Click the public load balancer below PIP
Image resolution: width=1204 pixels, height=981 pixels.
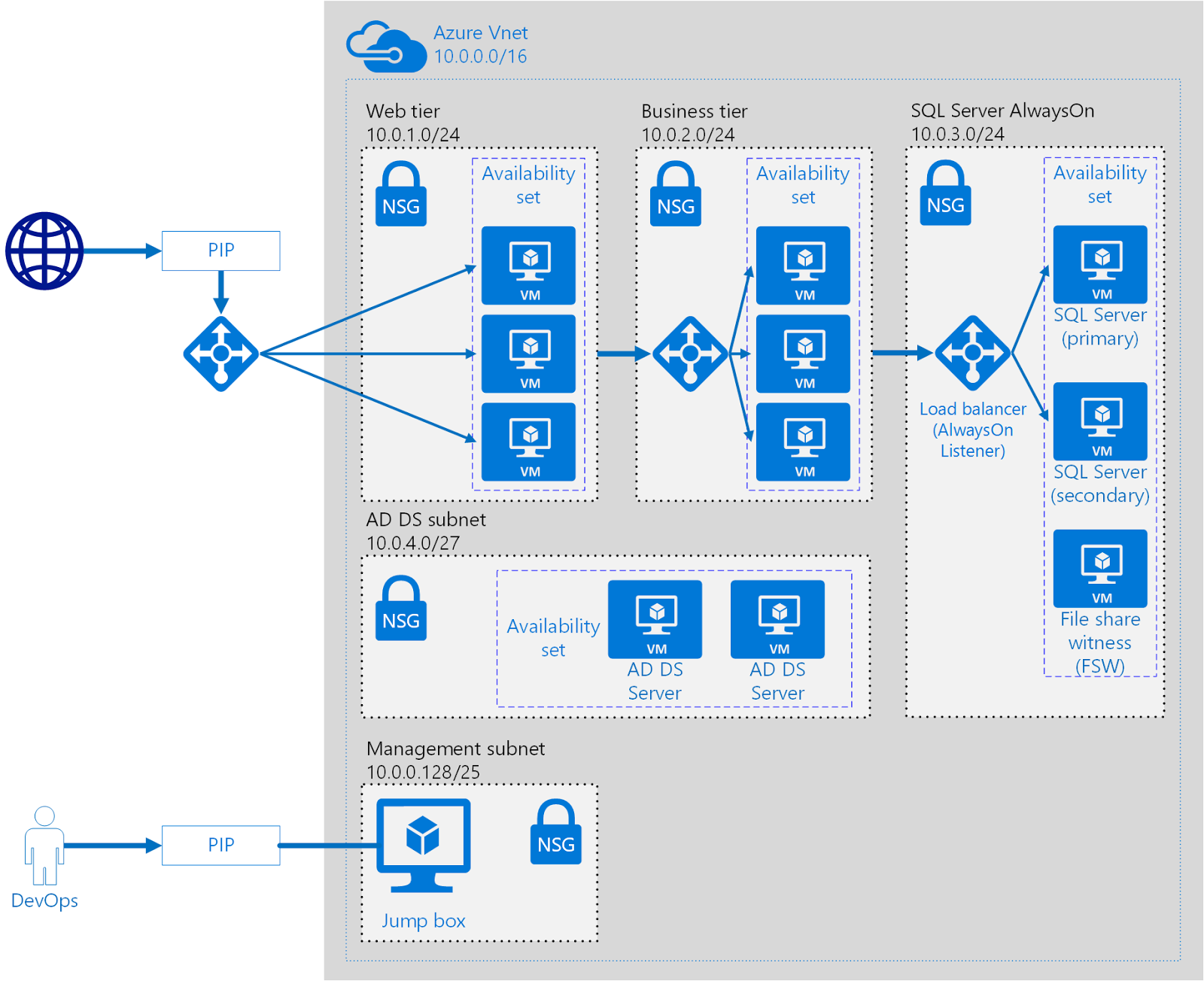[221, 354]
